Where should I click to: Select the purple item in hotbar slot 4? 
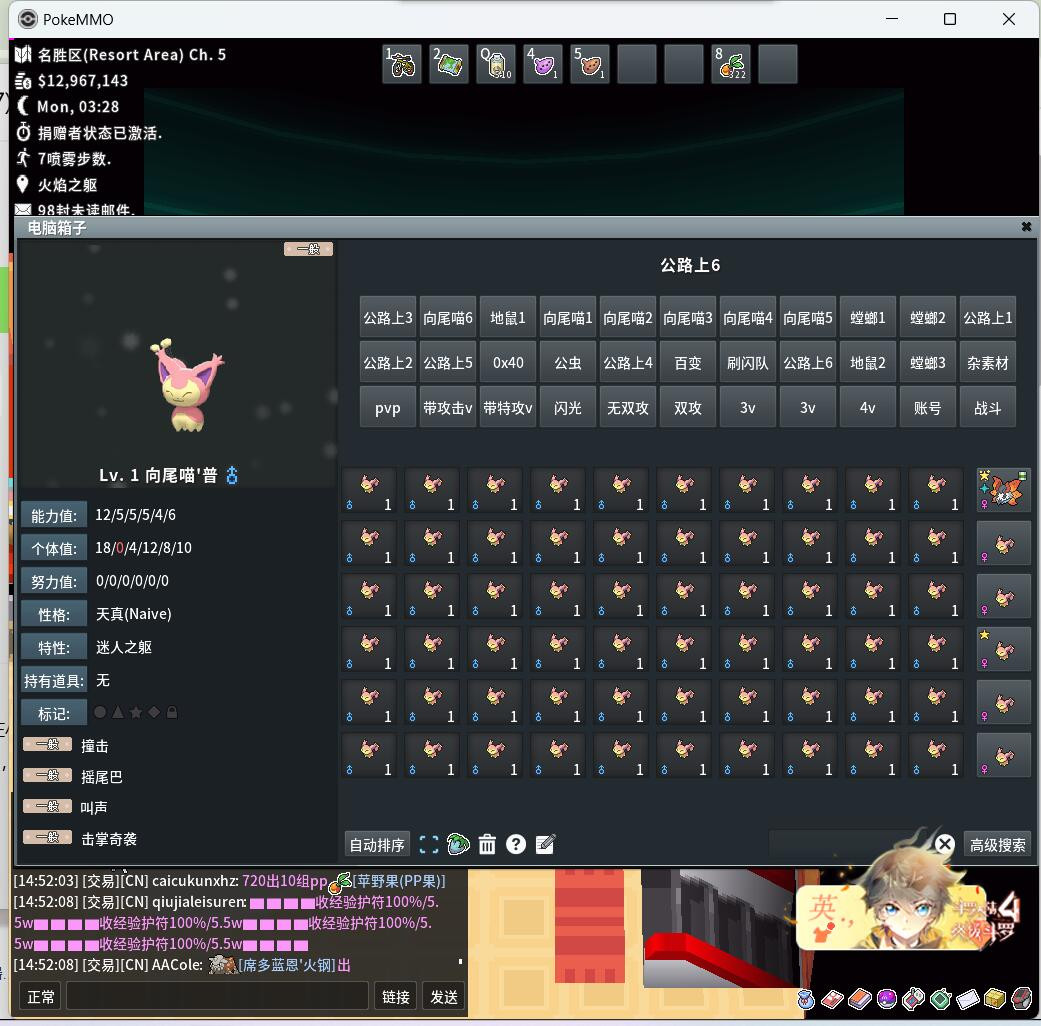point(543,64)
